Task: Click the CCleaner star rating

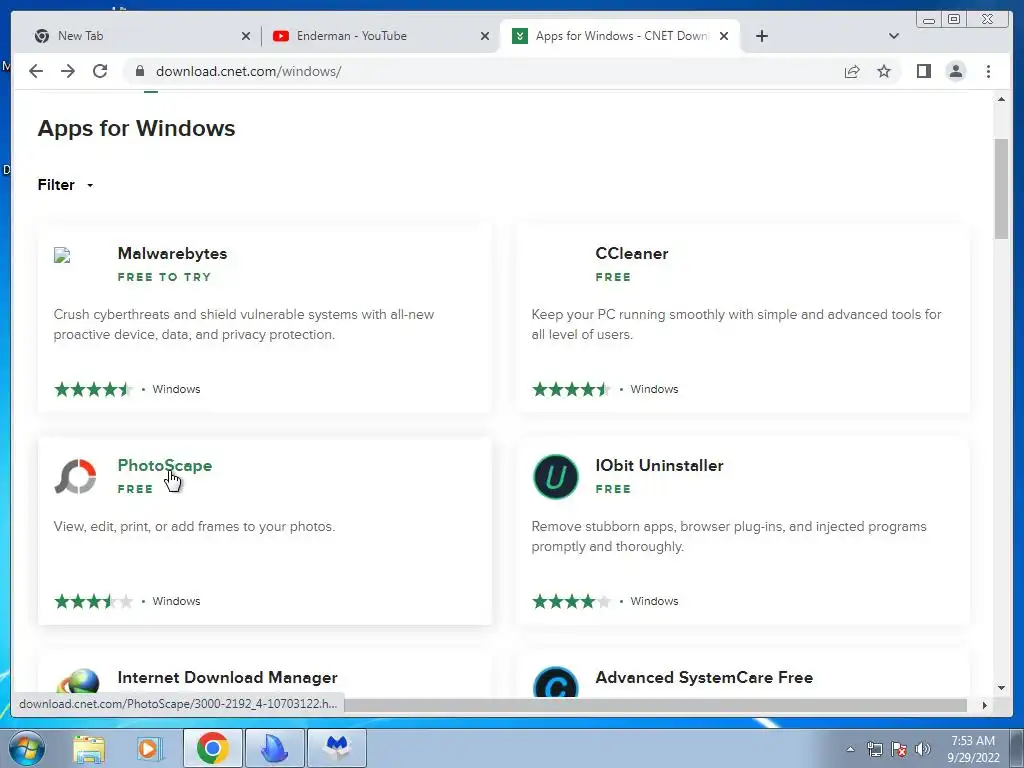Action: tap(571, 390)
